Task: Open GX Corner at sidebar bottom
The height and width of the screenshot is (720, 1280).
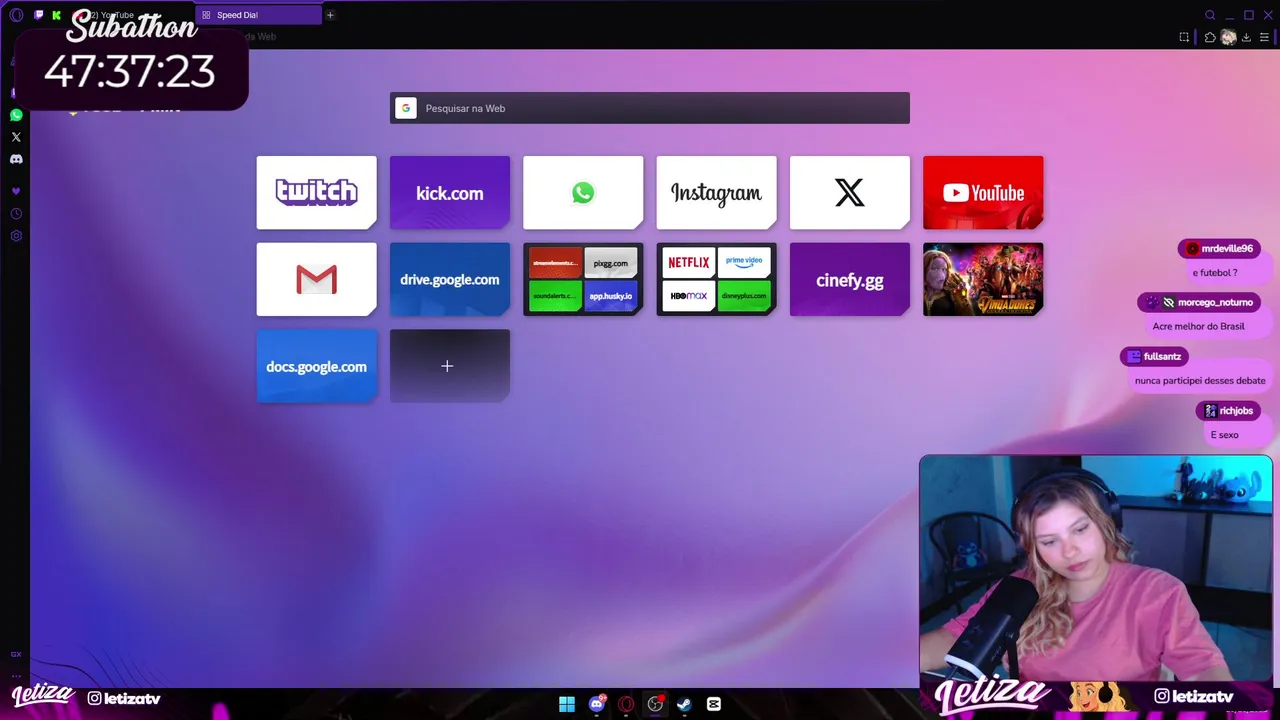Action: (x=16, y=654)
